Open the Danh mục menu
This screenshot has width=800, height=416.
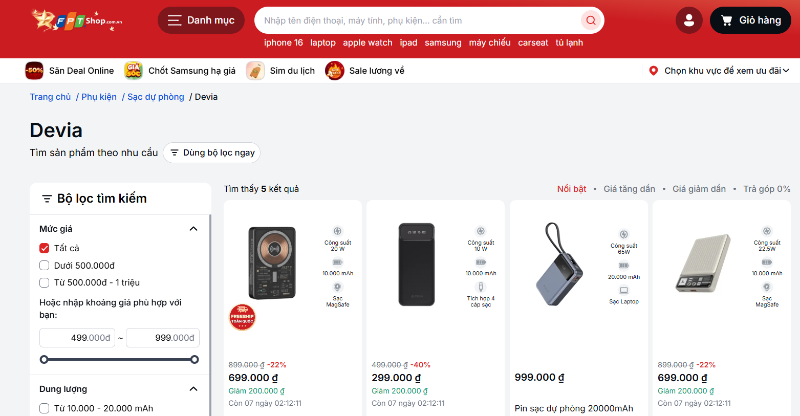tap(201, 20)
